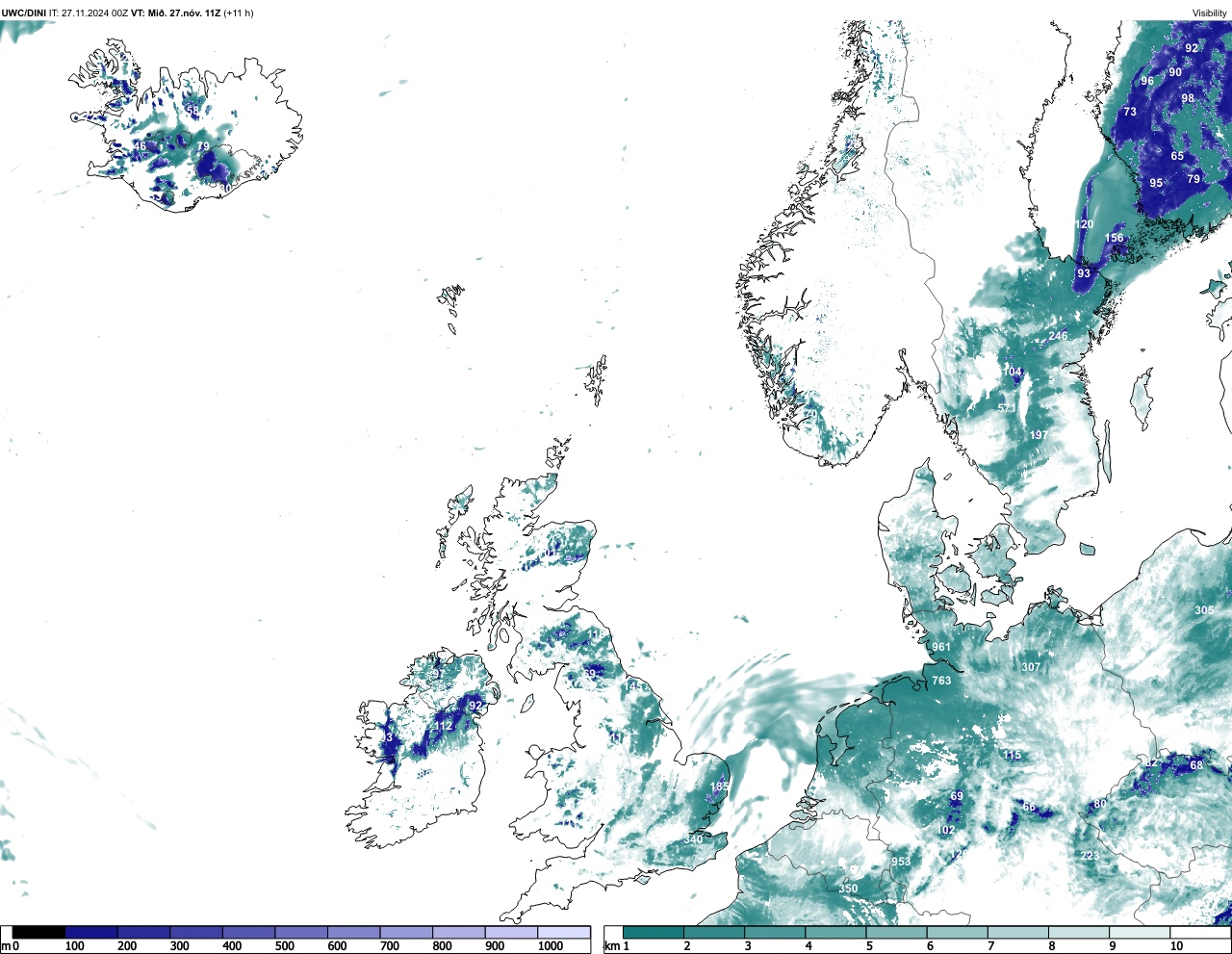Click the '571' visibility value in Sweden
This screenshot has height=954, width=1232.
point(1007,408)
